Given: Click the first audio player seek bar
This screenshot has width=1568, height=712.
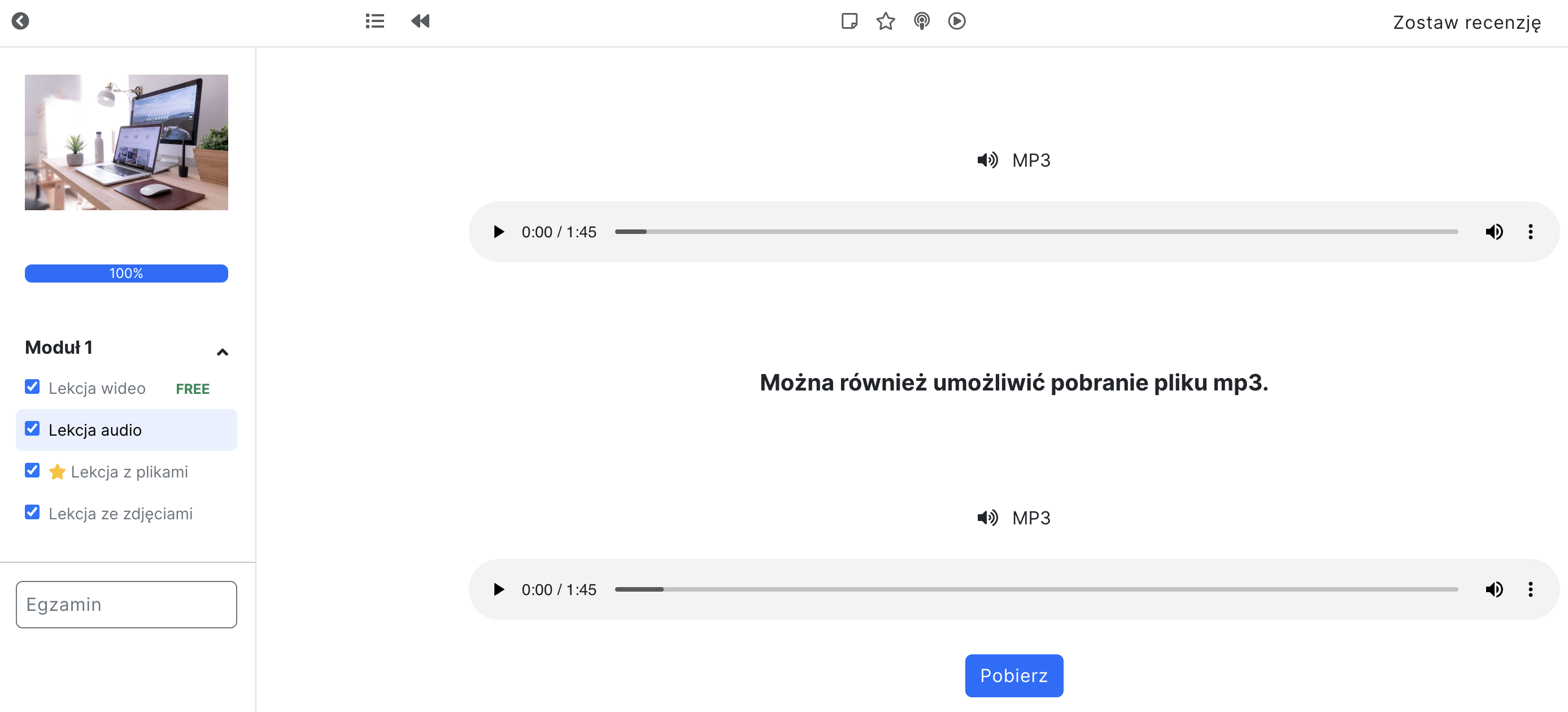Looking at the screenshot, I should point(1035,232).
